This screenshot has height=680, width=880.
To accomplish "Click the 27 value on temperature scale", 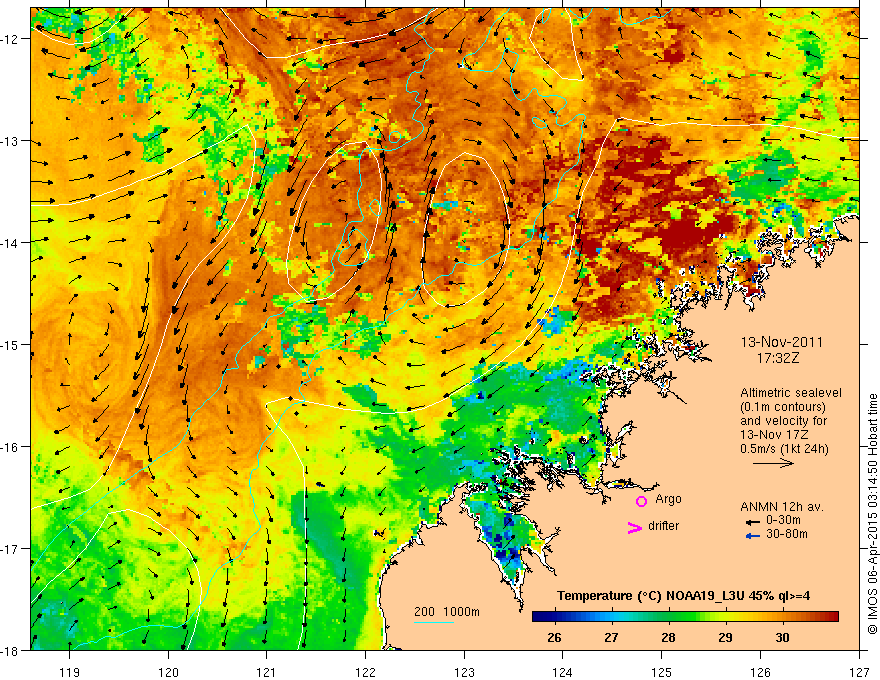I will tap(611, 637).
